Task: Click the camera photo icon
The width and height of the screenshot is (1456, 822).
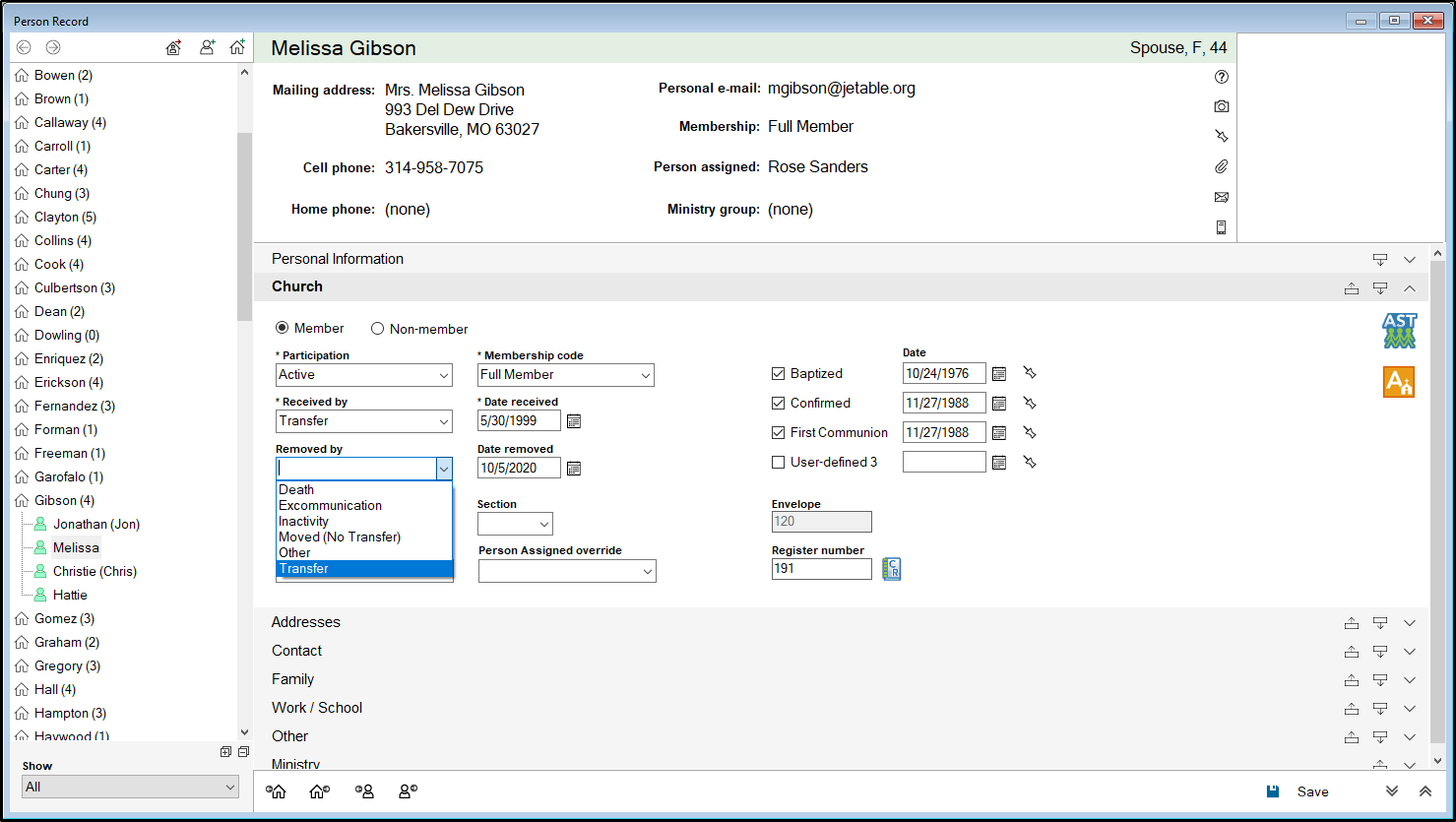Action: tap(1221, 106)
